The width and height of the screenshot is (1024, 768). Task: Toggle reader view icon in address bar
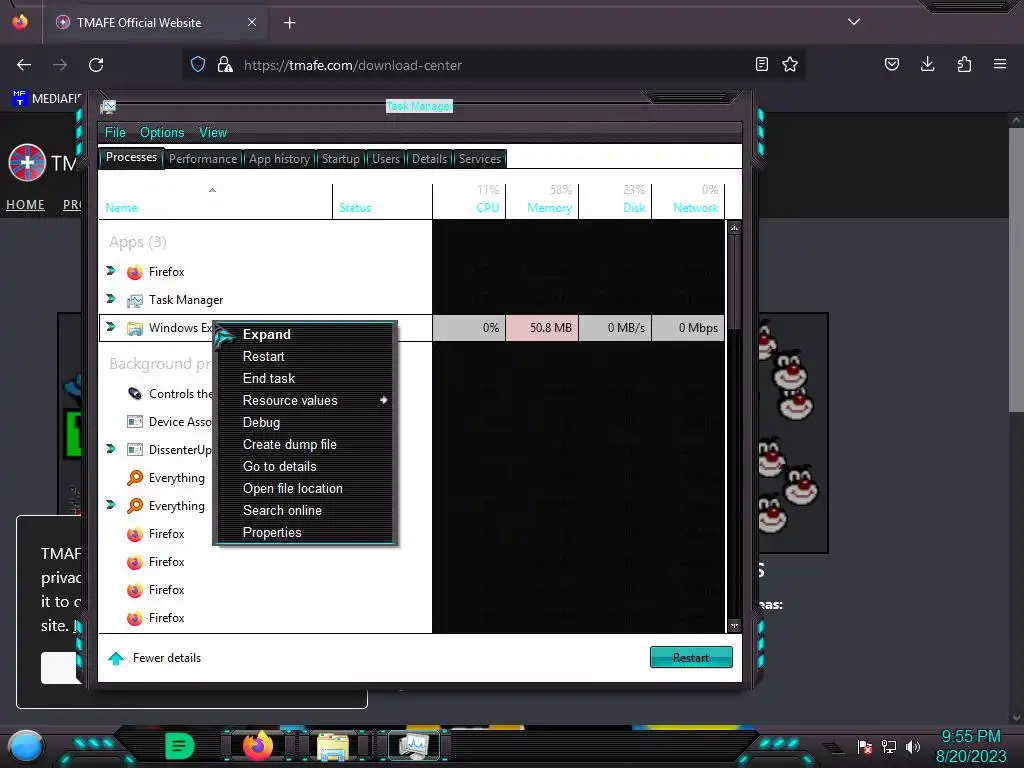click(x=761, y=64)
